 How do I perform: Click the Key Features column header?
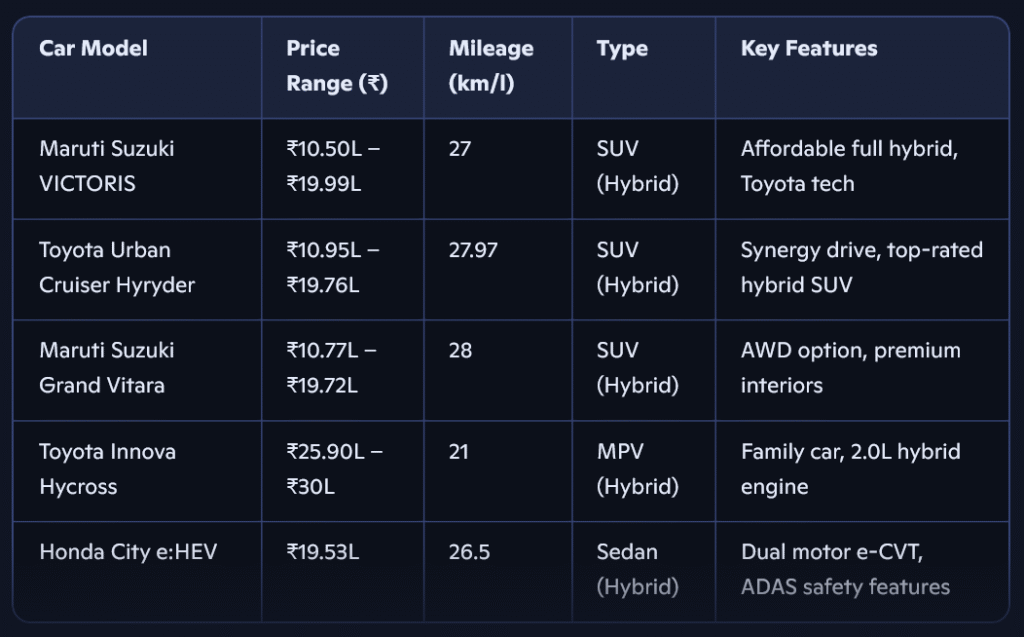pyautogui.click(x=808, y=49)
